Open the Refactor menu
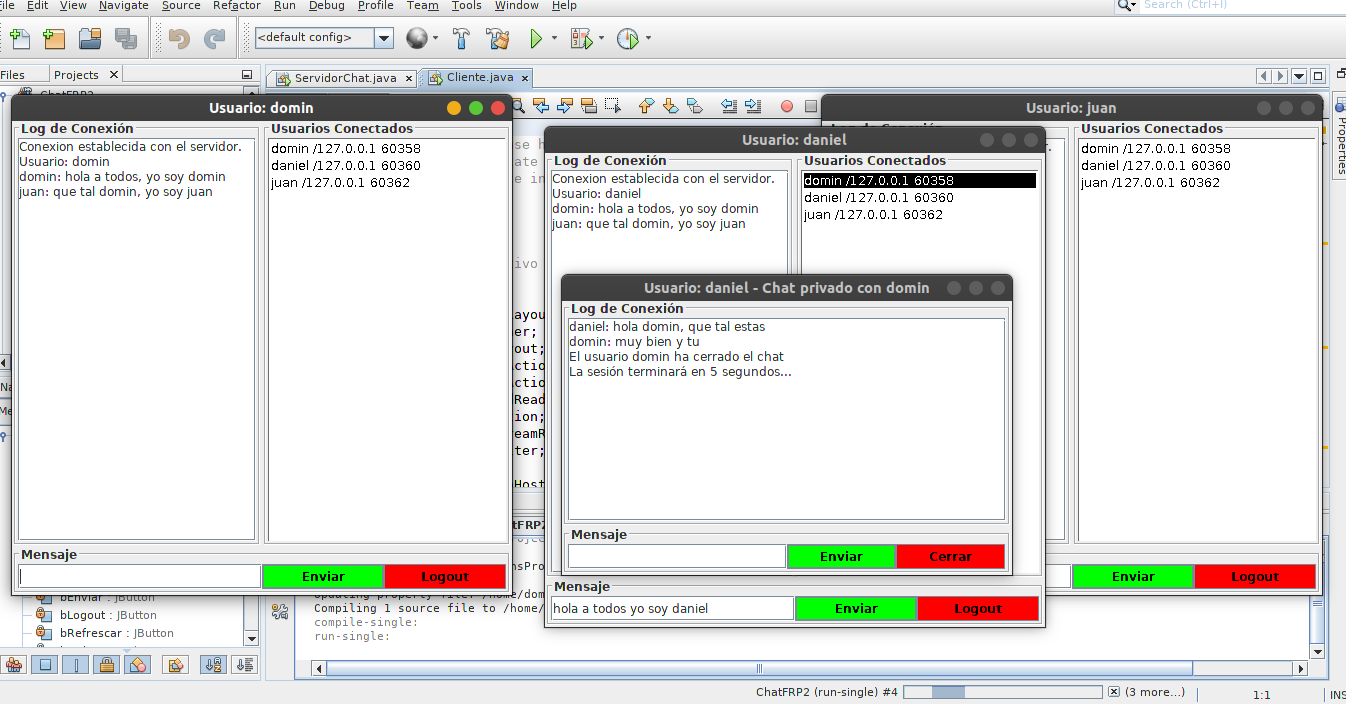1346x704 pixels. [x=237, y=6]
